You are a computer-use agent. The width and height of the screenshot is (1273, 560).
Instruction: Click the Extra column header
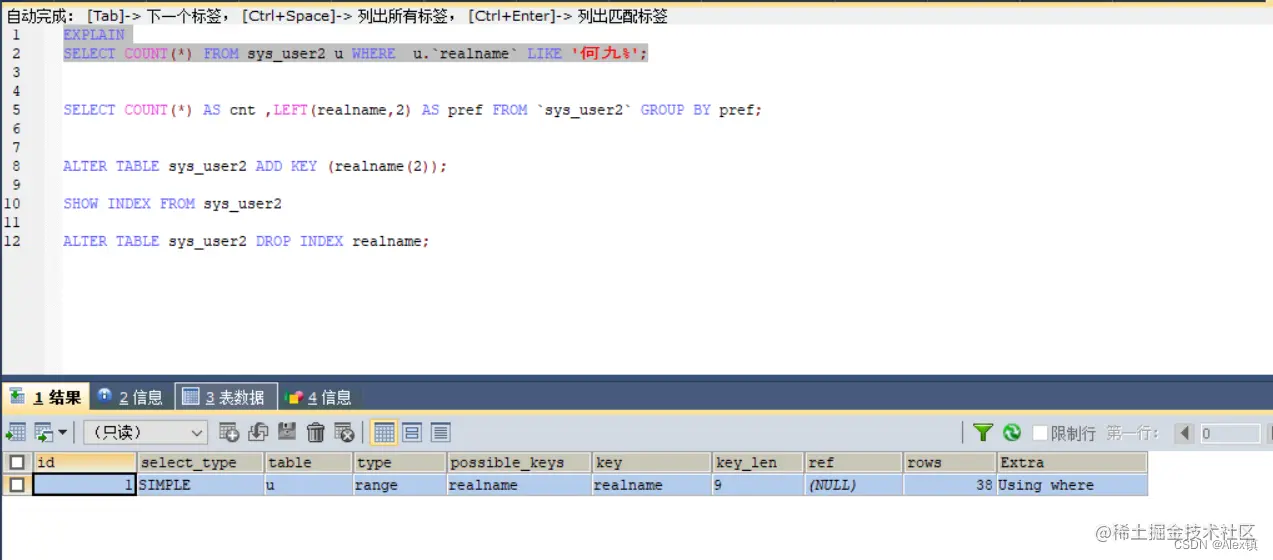click(1072, 462)
